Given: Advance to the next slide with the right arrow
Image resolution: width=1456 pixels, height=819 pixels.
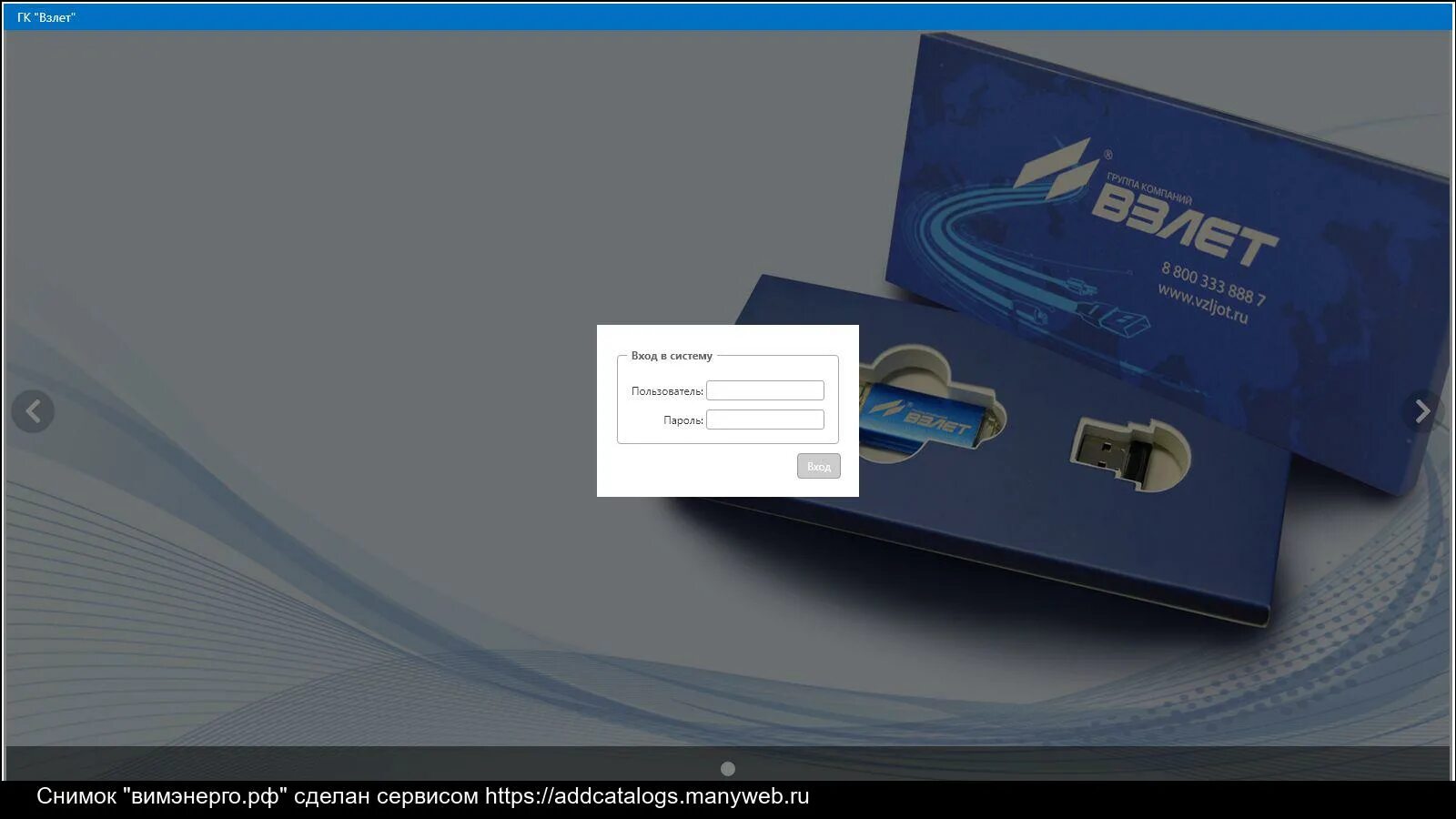Looking at the screenshot, I should [x=1422, y=411].
